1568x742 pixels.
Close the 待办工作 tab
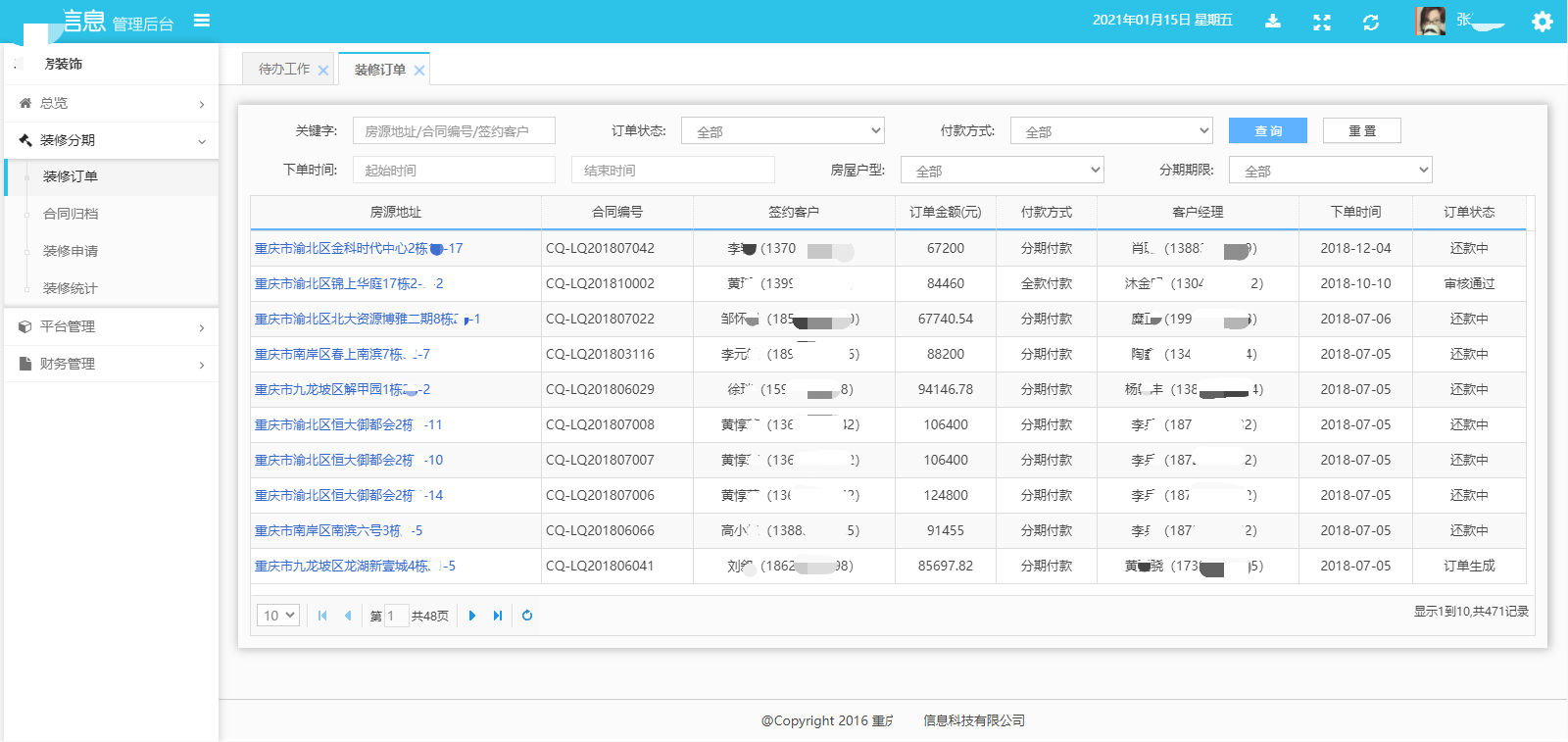pos(323,71)
